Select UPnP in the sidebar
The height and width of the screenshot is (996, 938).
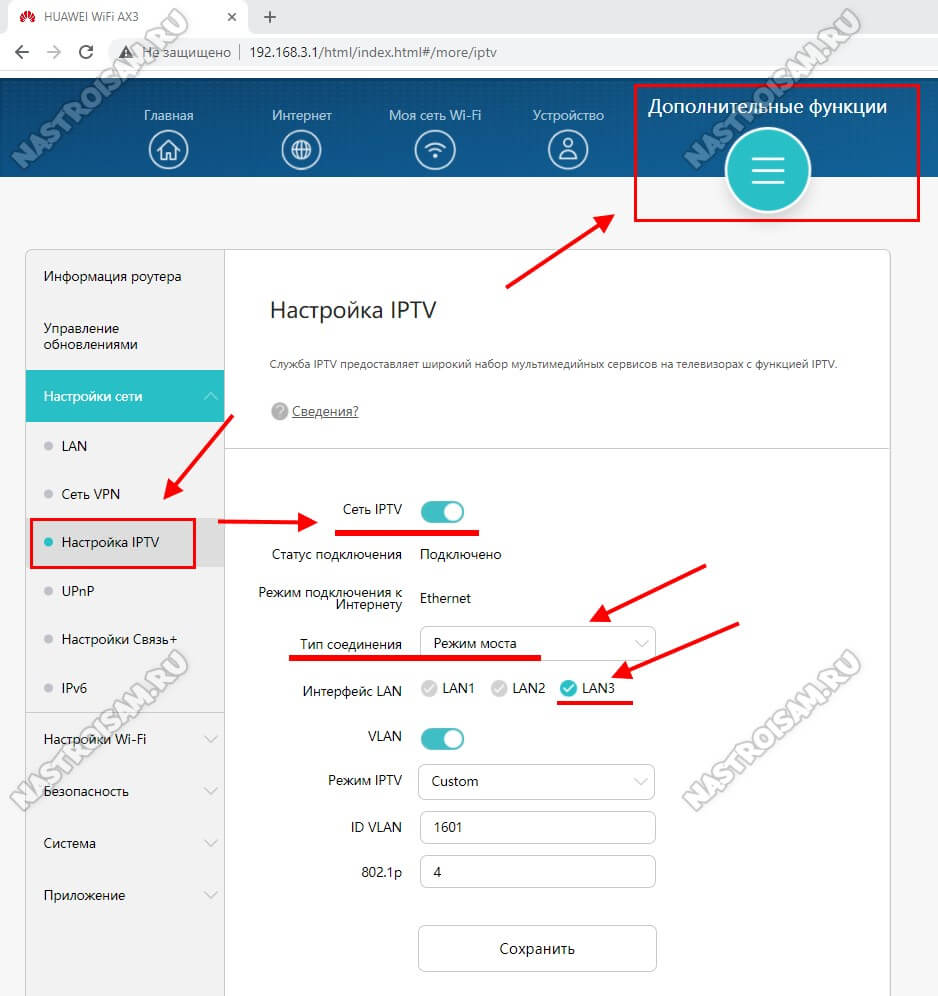[x=76, y=591]
